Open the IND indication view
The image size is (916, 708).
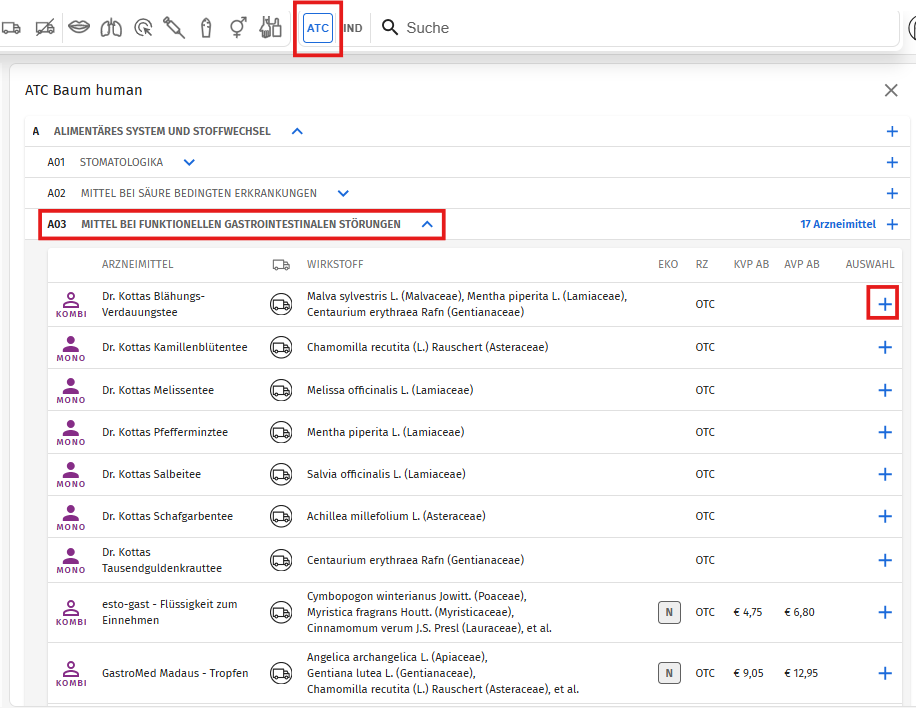click(353, 28)
